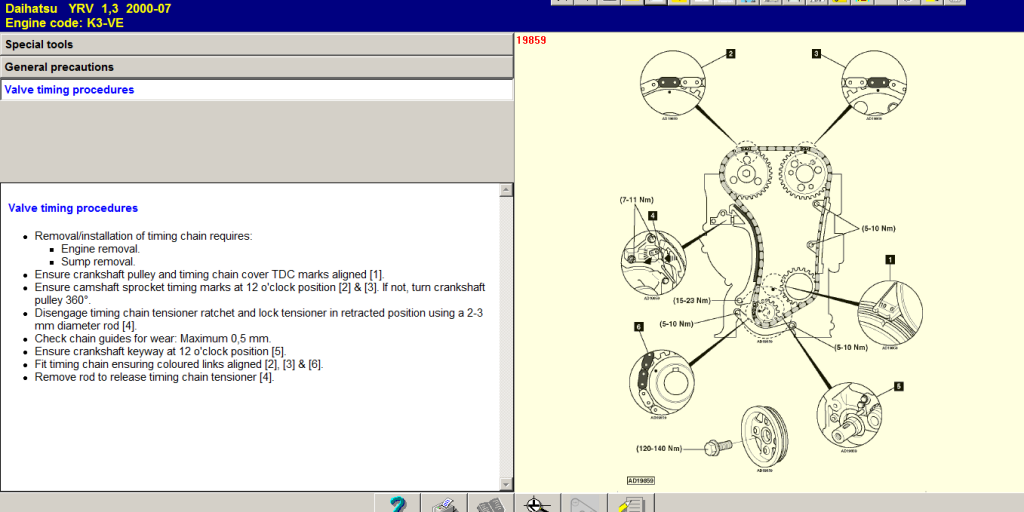The width and height of the screenshot is (1024, 512).
Task: Open the Special tools section
Action: (x=257, y=44)
